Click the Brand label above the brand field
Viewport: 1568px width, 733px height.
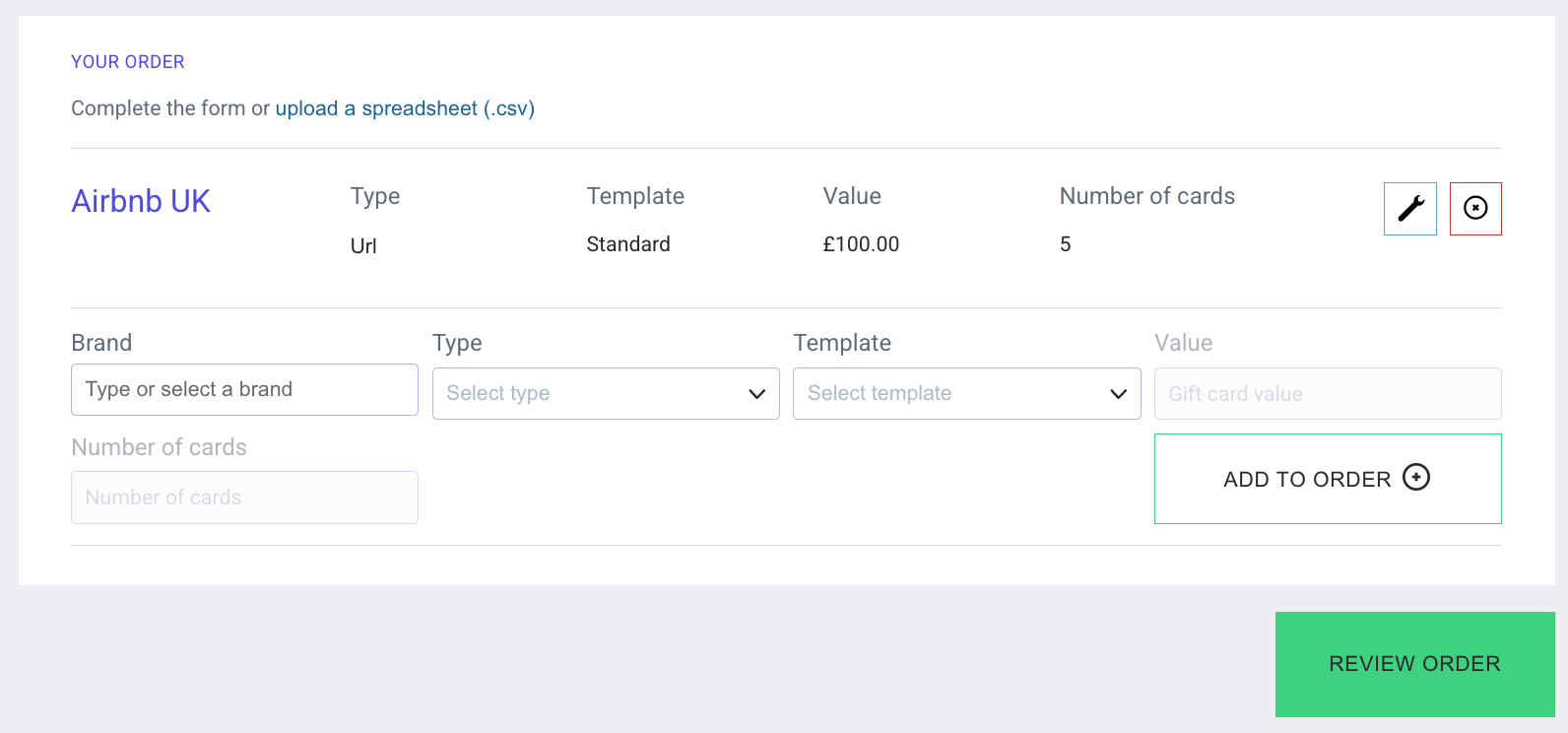coord(101,343)
